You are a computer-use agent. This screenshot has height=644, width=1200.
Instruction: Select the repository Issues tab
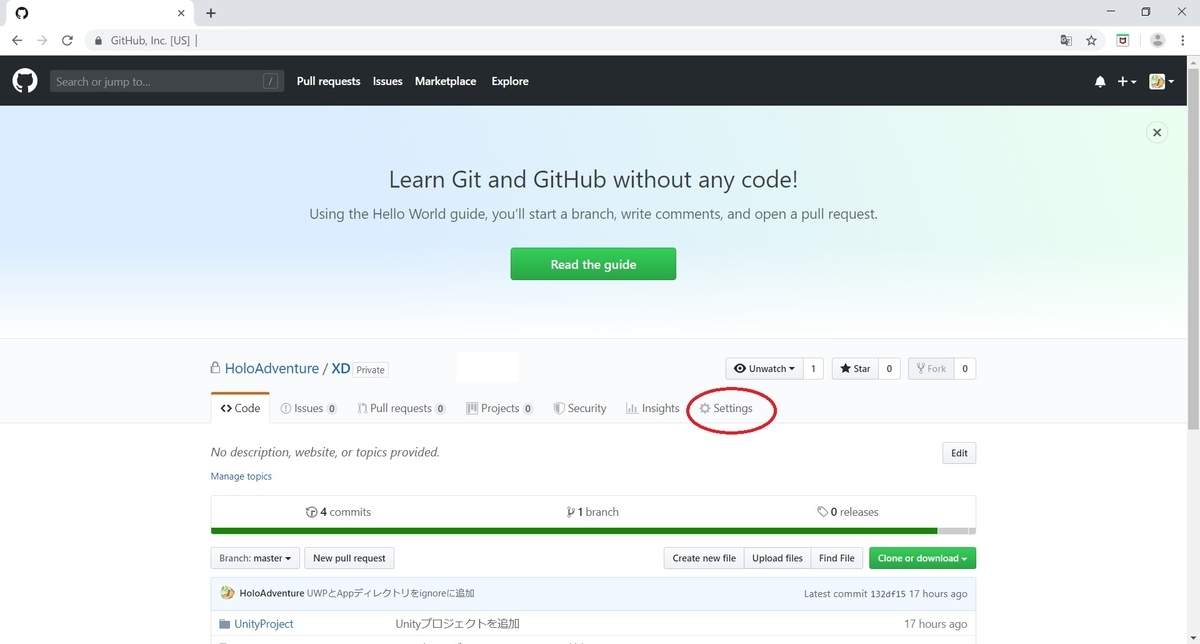point(308,408)
